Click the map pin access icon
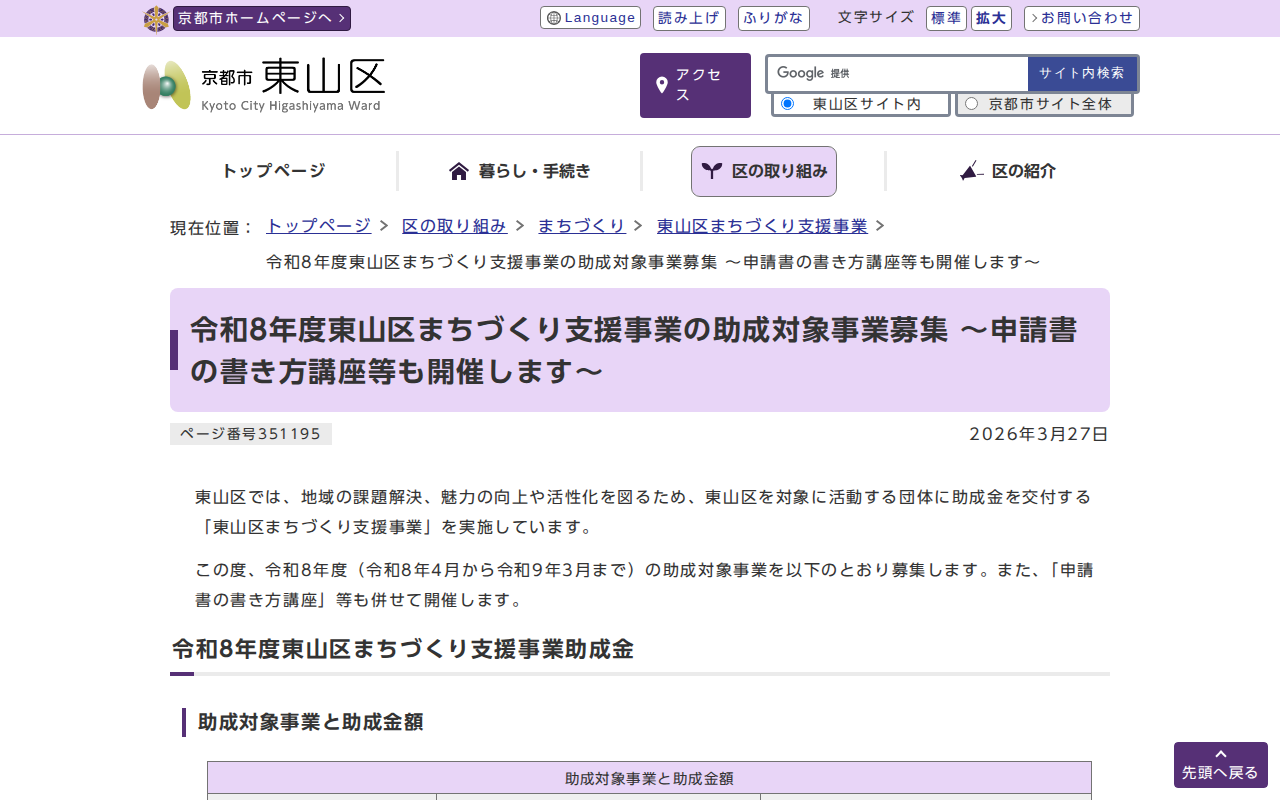Screen dimensions: 1280x800 pos(661,86)
